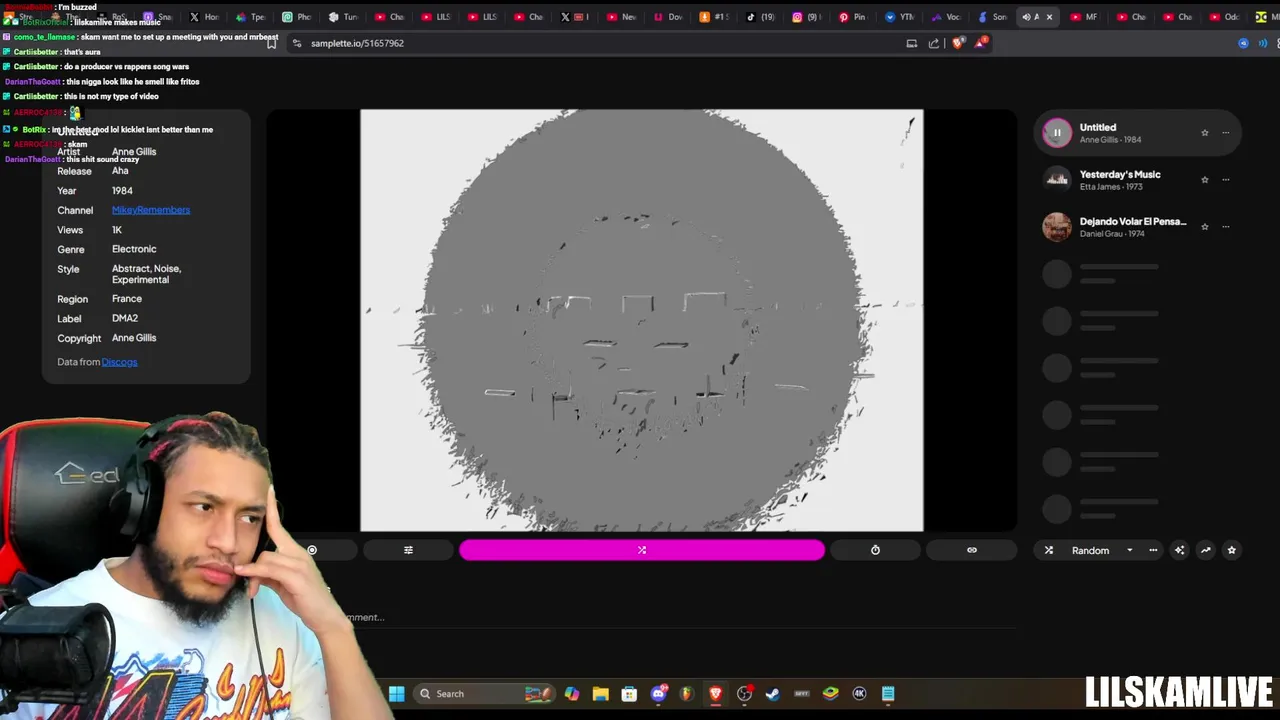Screen dimensions: 1280x720
Task: Open more options for Yesterday's Music
Action: [1226, 179]
